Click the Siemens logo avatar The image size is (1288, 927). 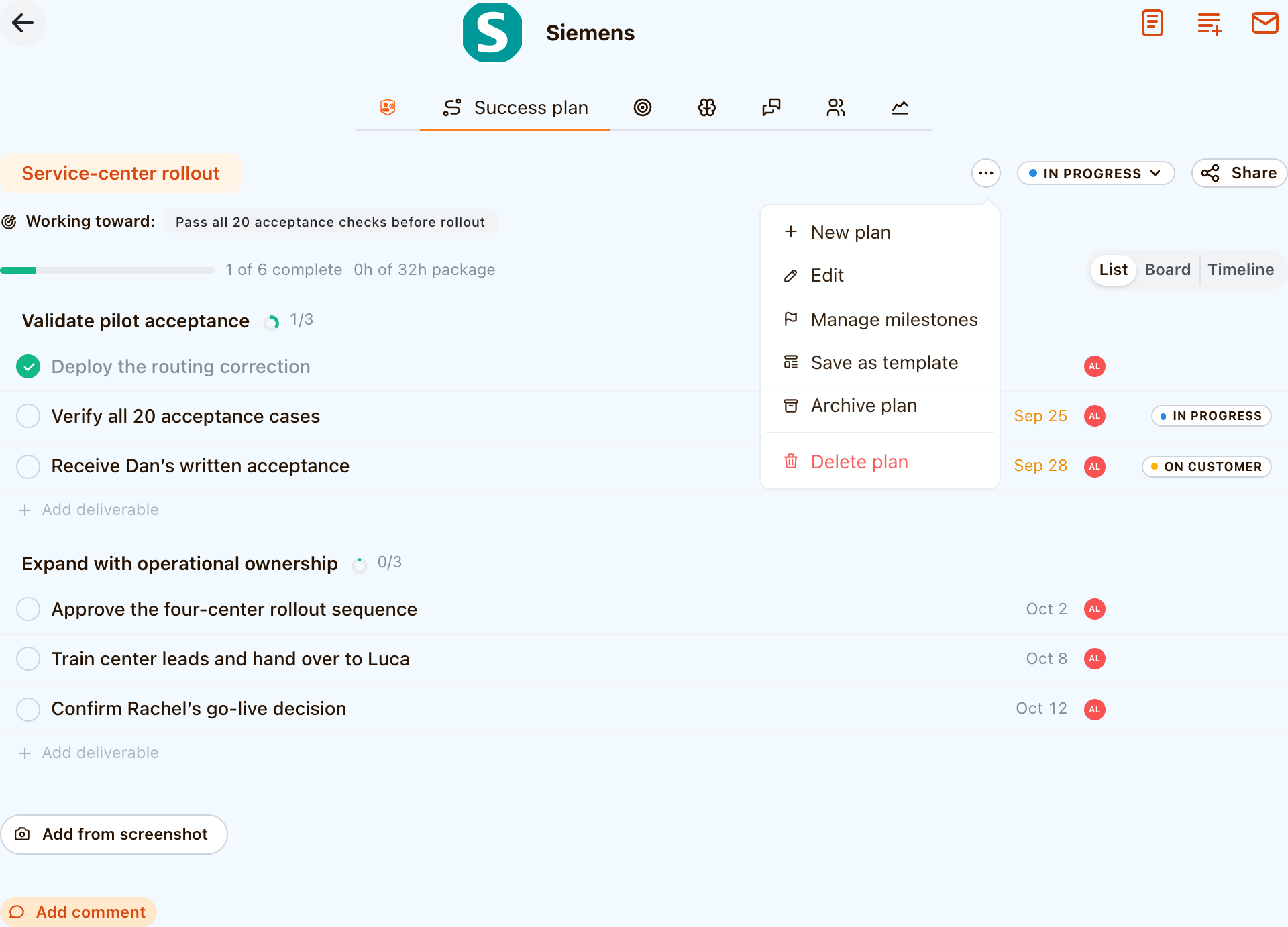[492, 32]
